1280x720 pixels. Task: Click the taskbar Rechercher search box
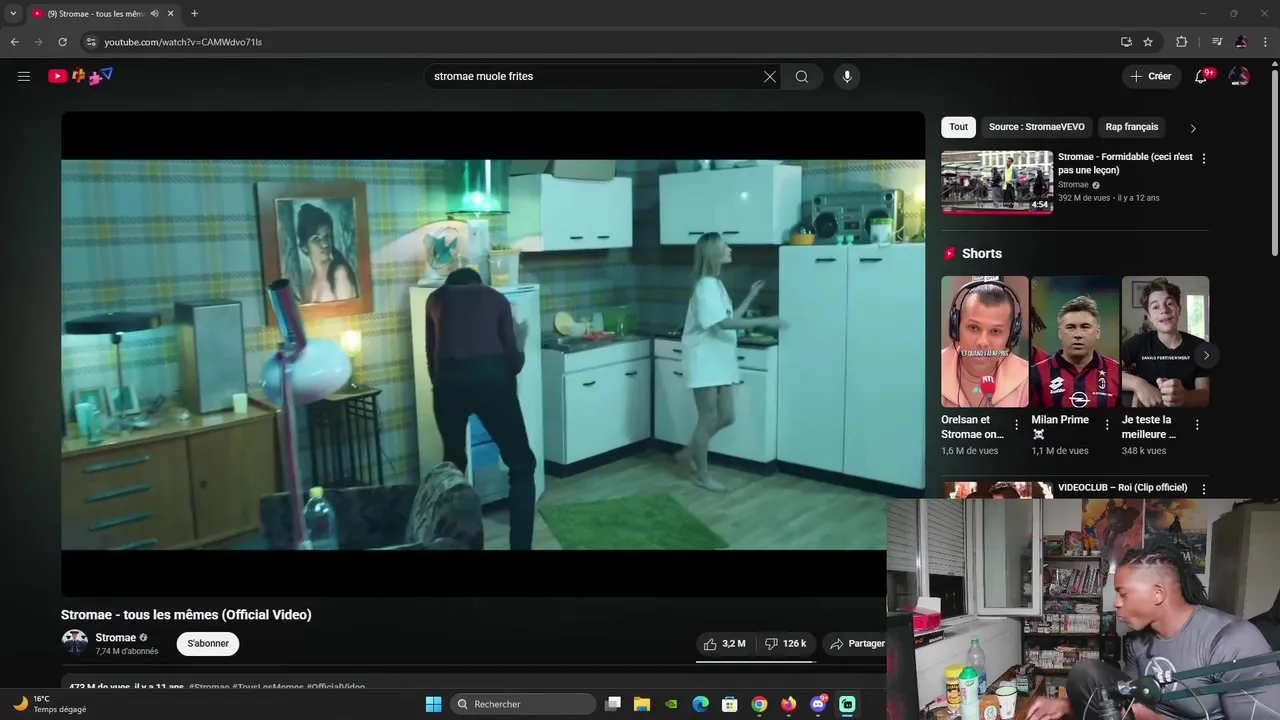tap(521, 704)
